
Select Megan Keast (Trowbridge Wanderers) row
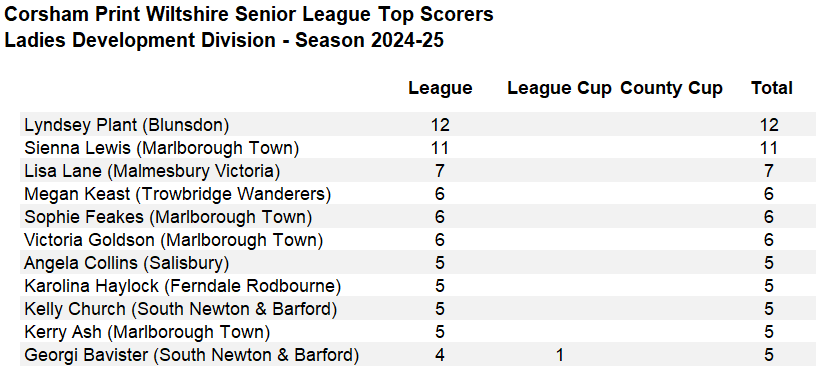pos(418,194)
